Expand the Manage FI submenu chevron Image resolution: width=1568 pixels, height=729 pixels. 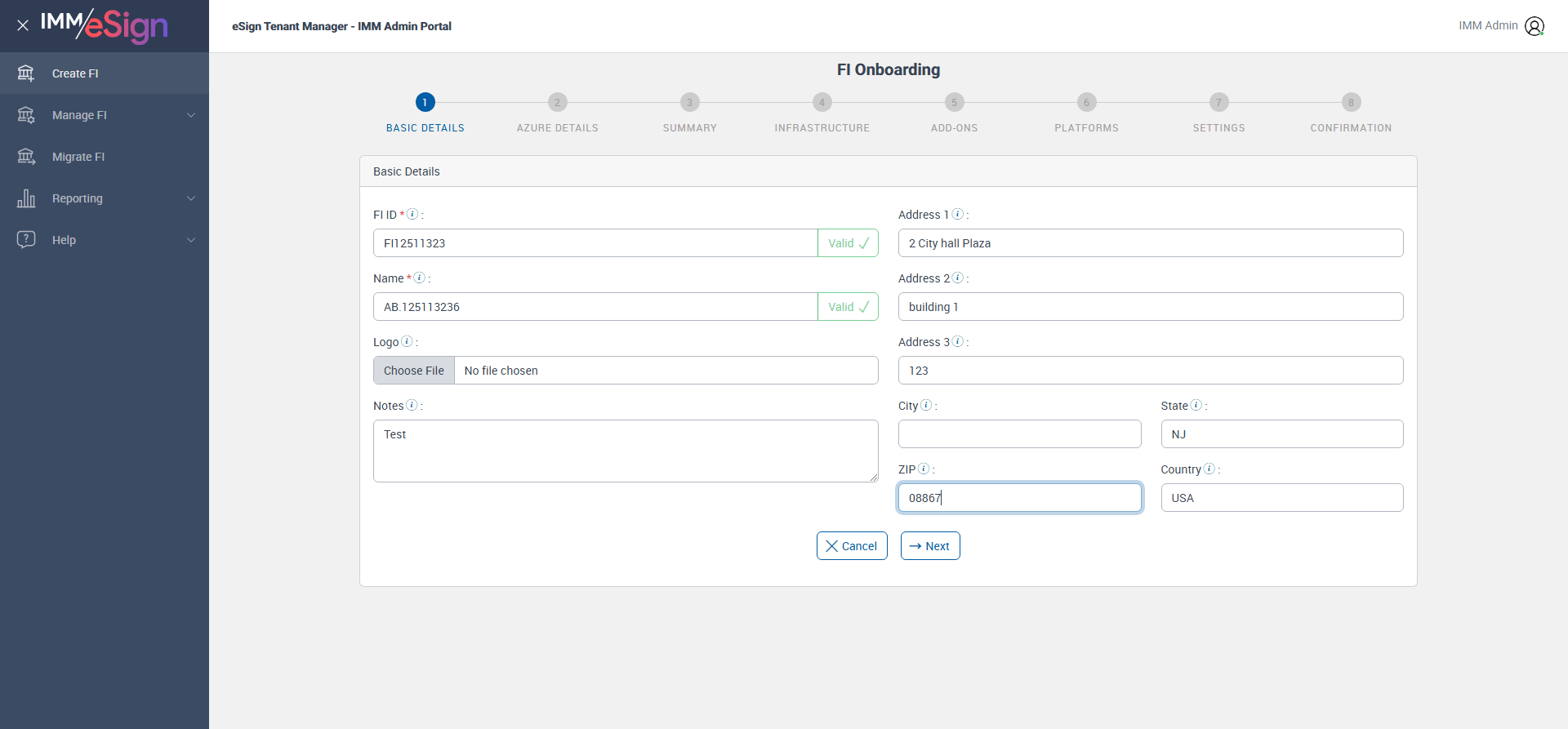click(x=191, y=115)
